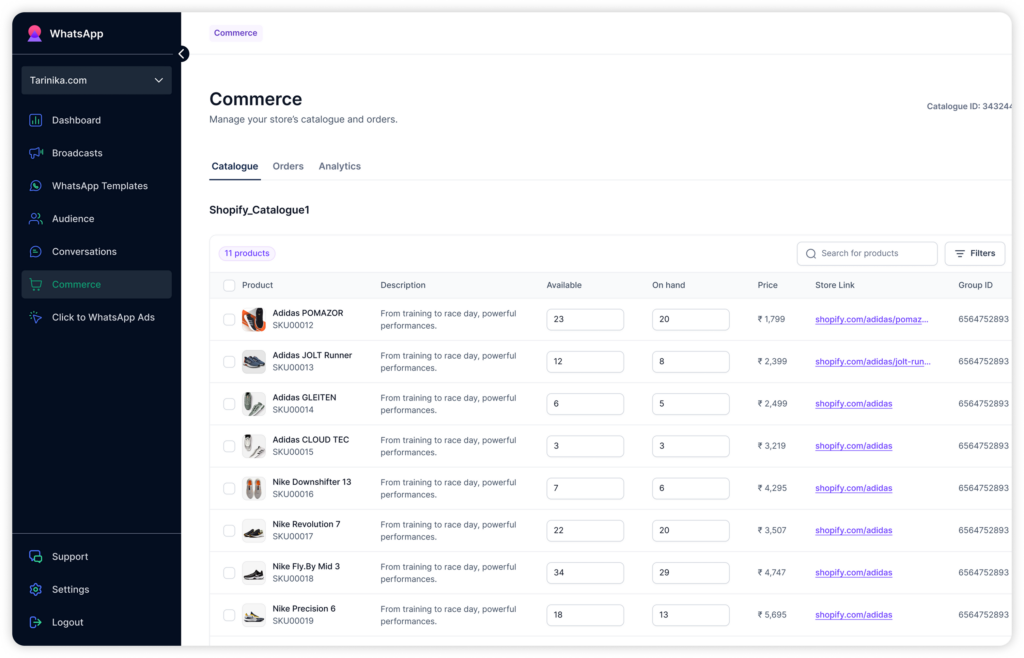Click the WhatsApp Templates icon

pyautogui.click(x=35, y=186)
